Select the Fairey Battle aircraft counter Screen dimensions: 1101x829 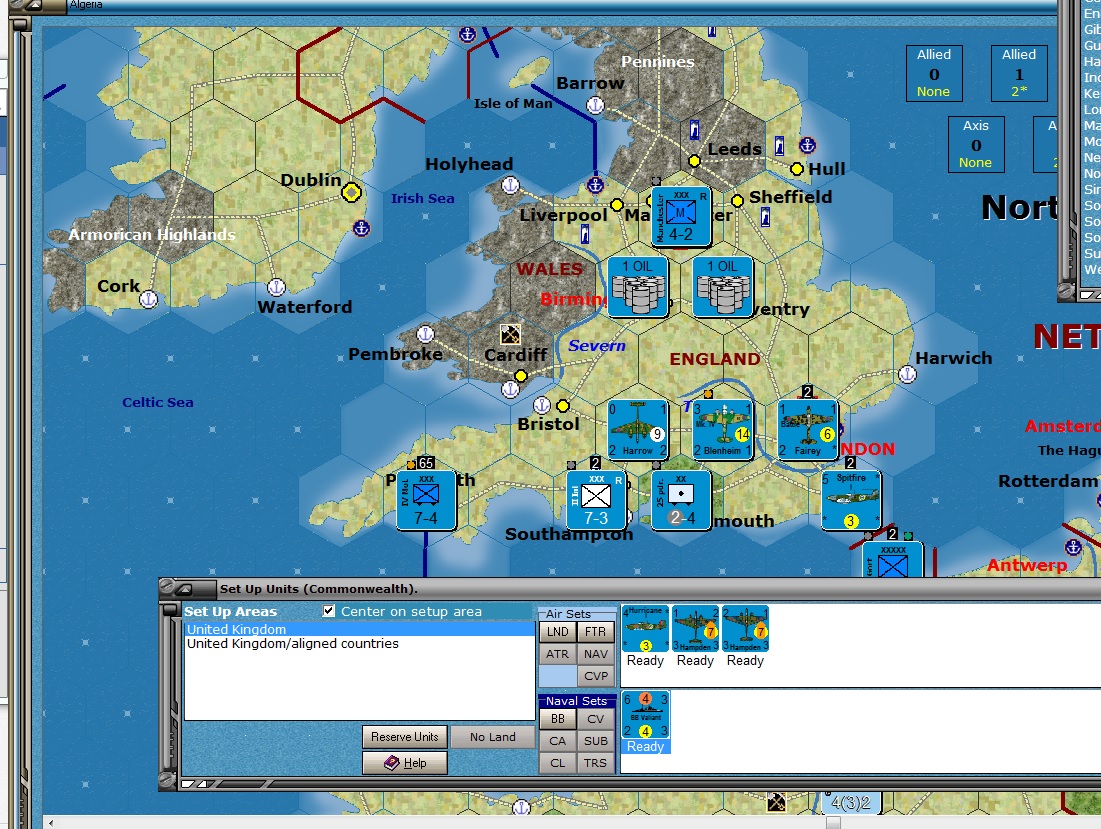[x=808, y=430]
